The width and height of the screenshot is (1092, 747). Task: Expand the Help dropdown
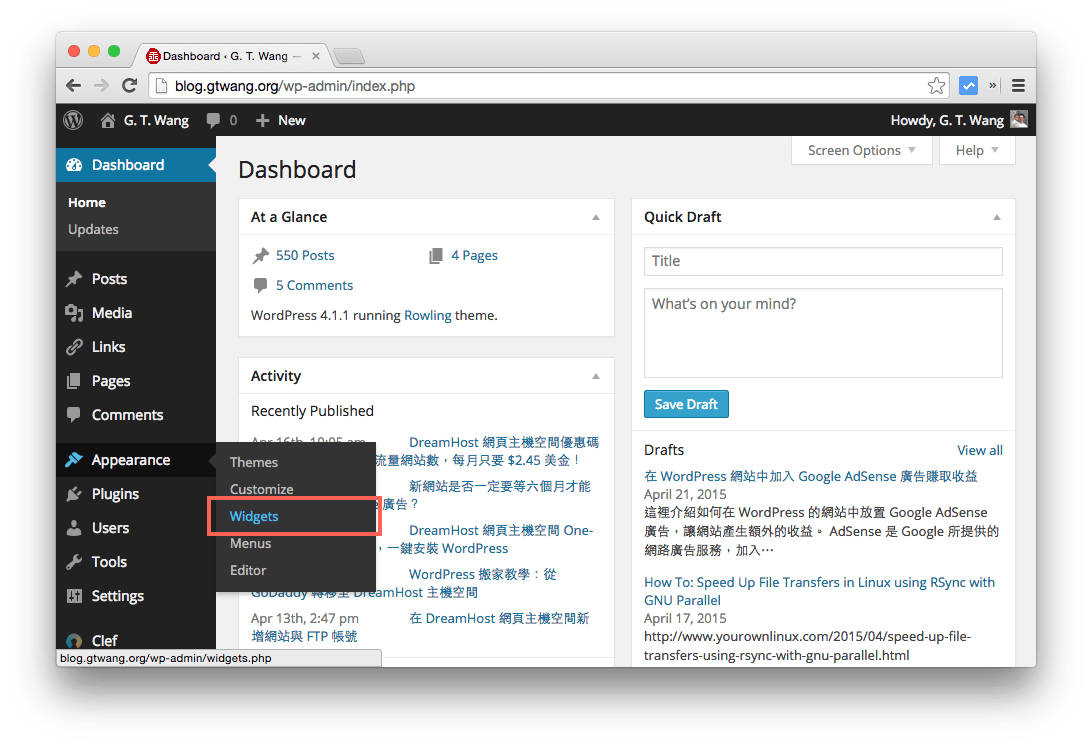pyautogui.click(x=976, y=150)
